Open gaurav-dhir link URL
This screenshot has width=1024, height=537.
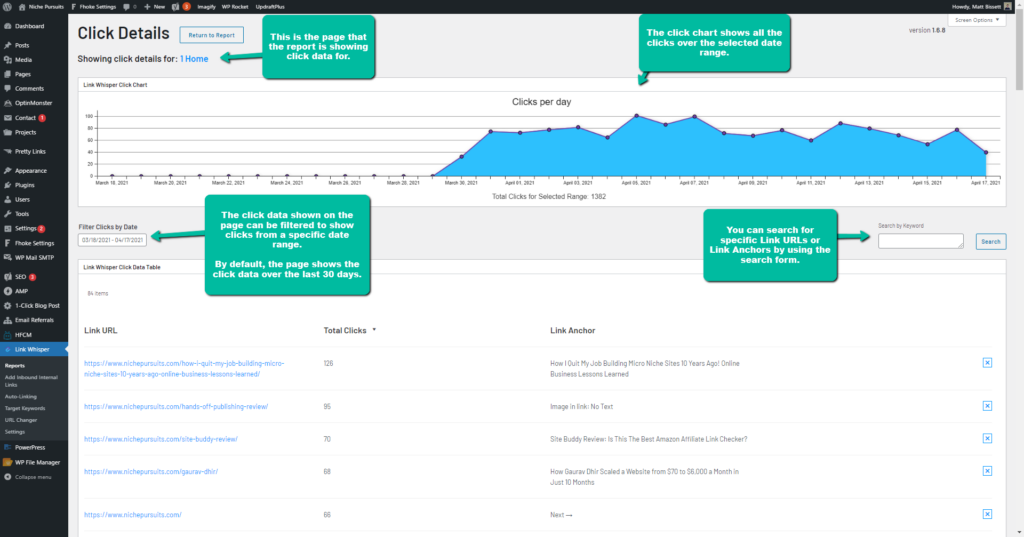pyautogui.click(x=151, y=471)
